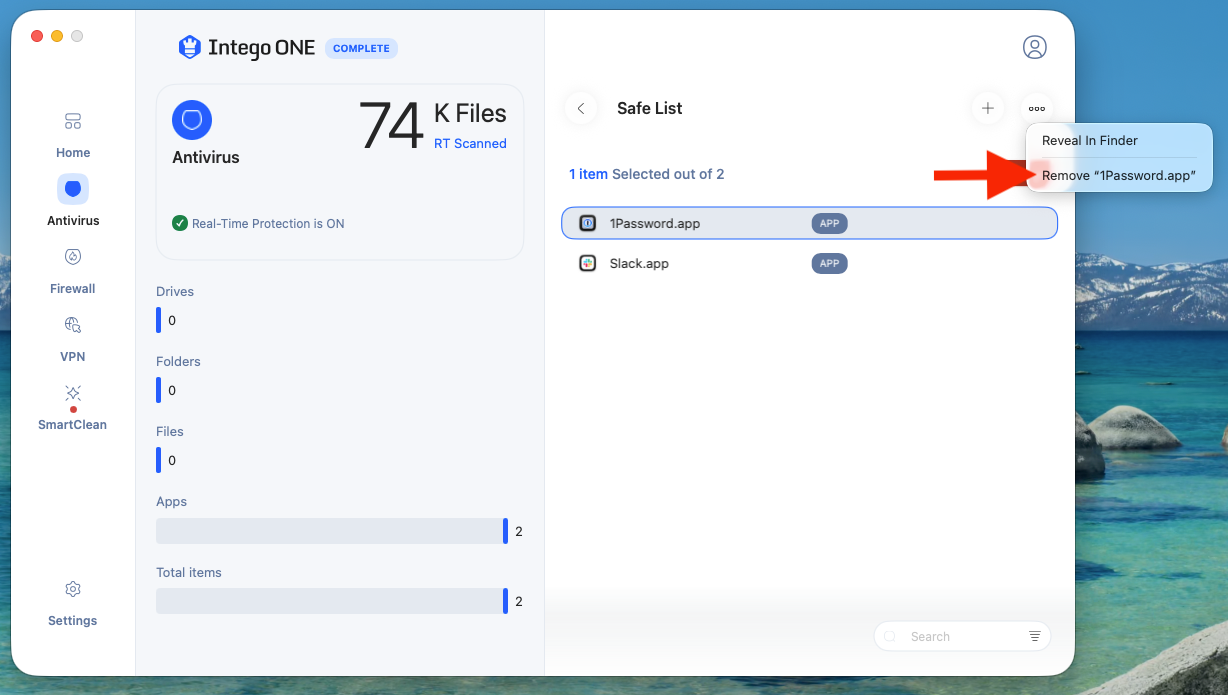The width and height of the screenshot is (1228, 695).
Task: Click the Files statistic label
Action: [x=170, y=432]
